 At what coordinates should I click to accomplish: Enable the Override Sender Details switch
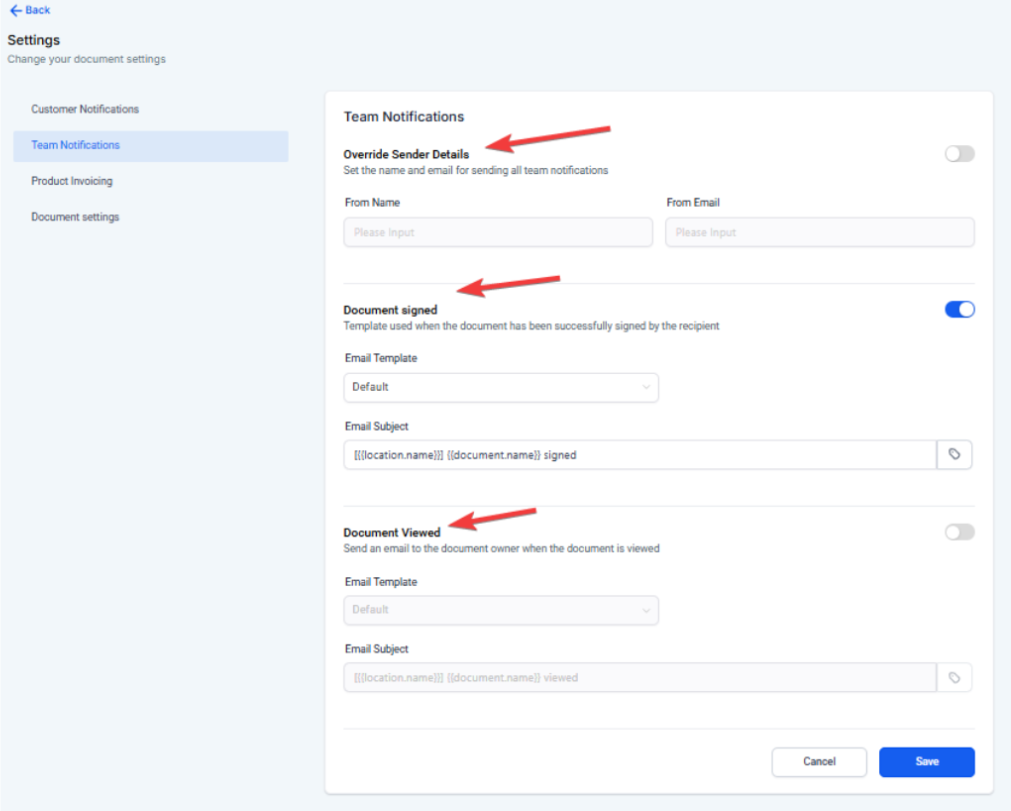(x=959, y=154)
